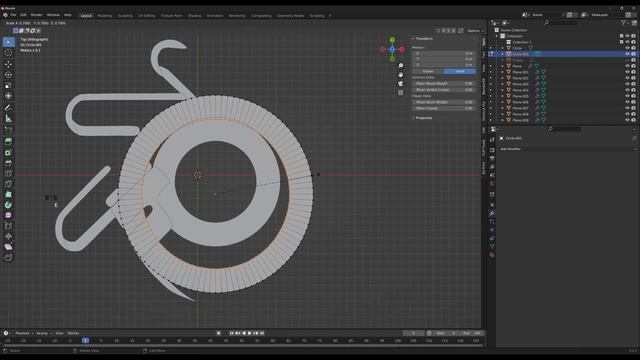Open the Playback dropdown in timeline

pos(24,333)
